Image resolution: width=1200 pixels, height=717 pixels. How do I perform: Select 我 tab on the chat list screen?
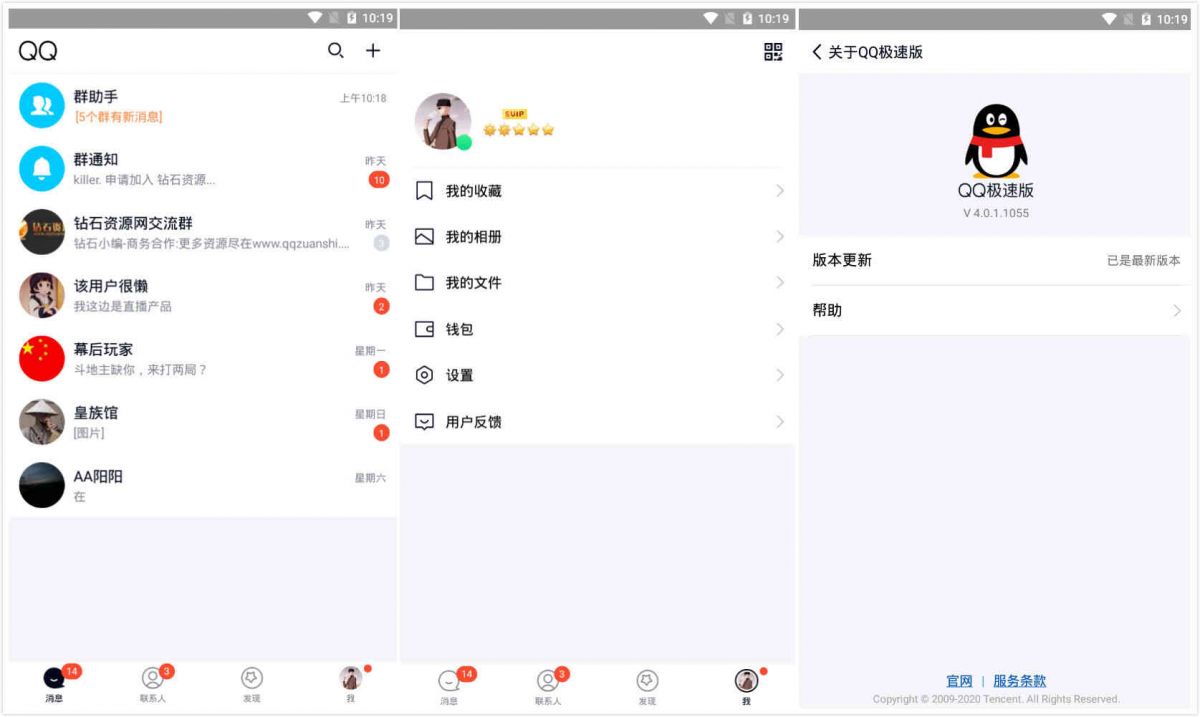[x=351, y=684]
